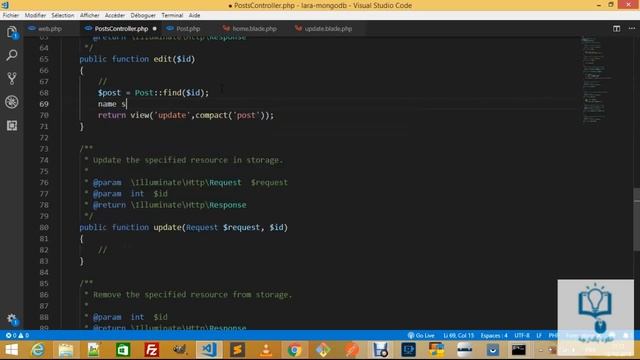The width and height of the screenshot is (640, 360).
Task: Click the unsaved dot on PostsController.php tab
Action: (x=154, y=29)
